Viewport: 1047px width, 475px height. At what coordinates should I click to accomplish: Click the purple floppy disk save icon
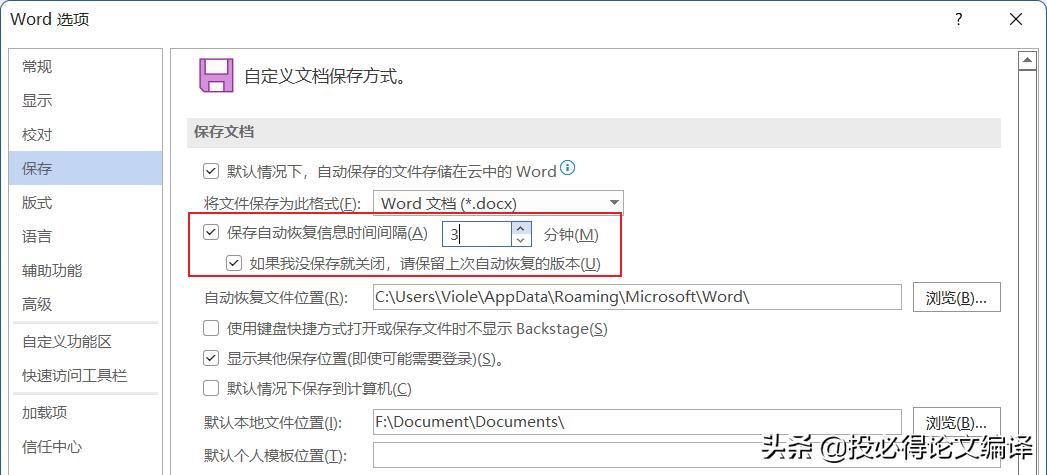(x=216, y=75)
